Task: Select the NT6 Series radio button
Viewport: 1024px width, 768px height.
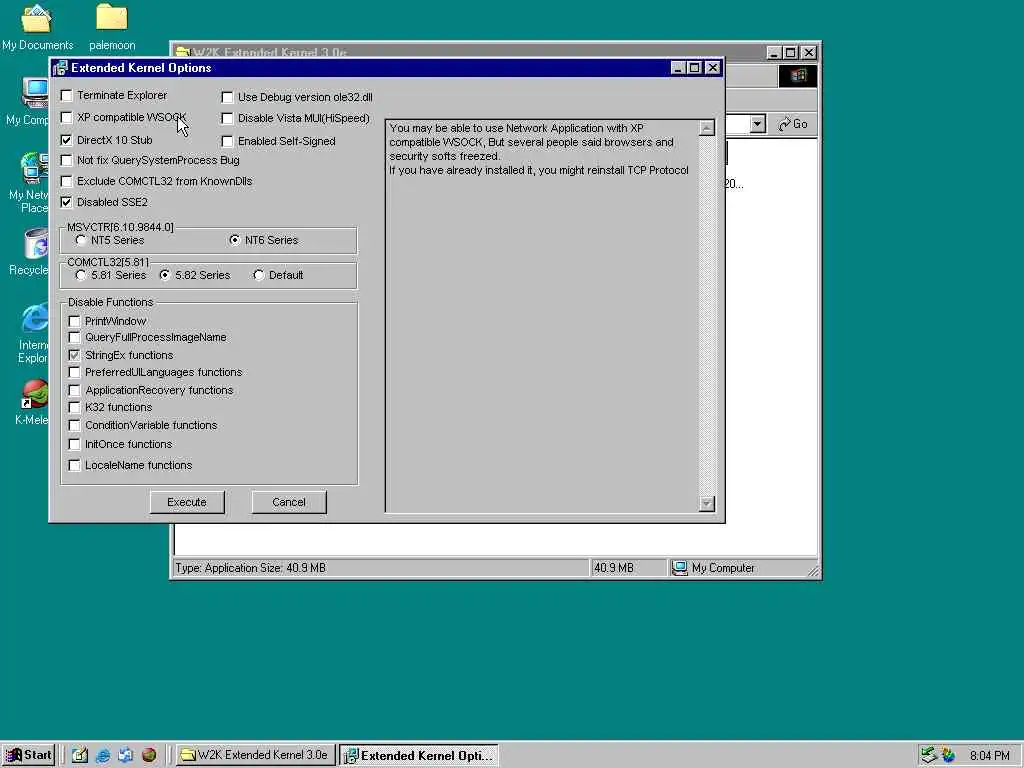Action: tap(234, 240)
